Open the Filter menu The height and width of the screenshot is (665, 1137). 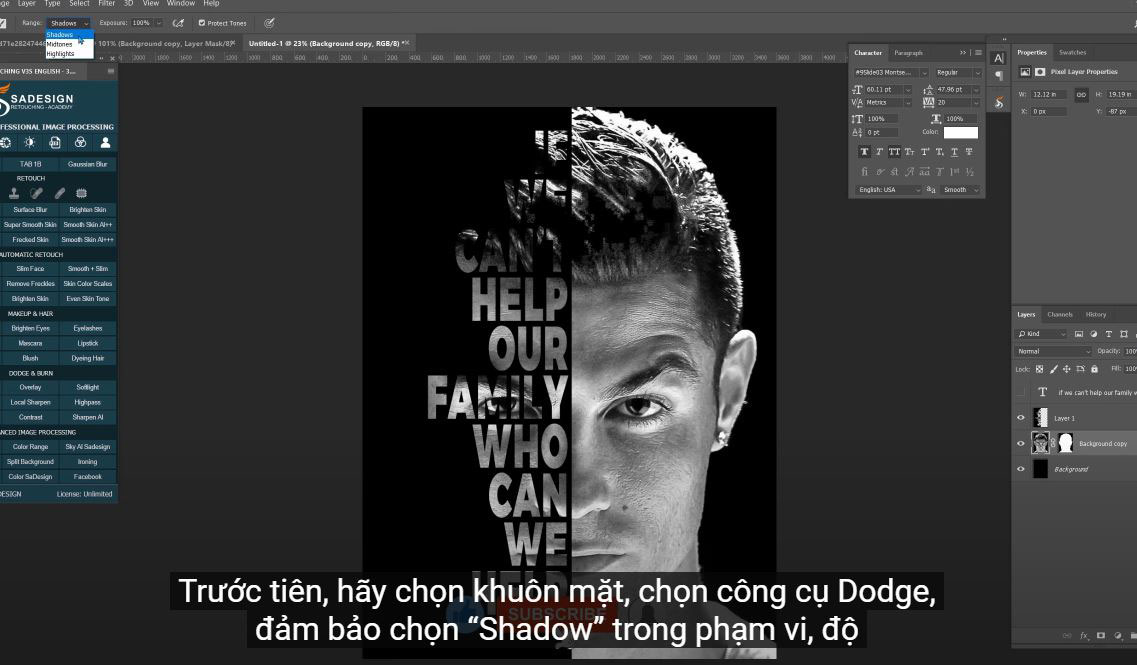pyautogui.click(x=106, y=4)
